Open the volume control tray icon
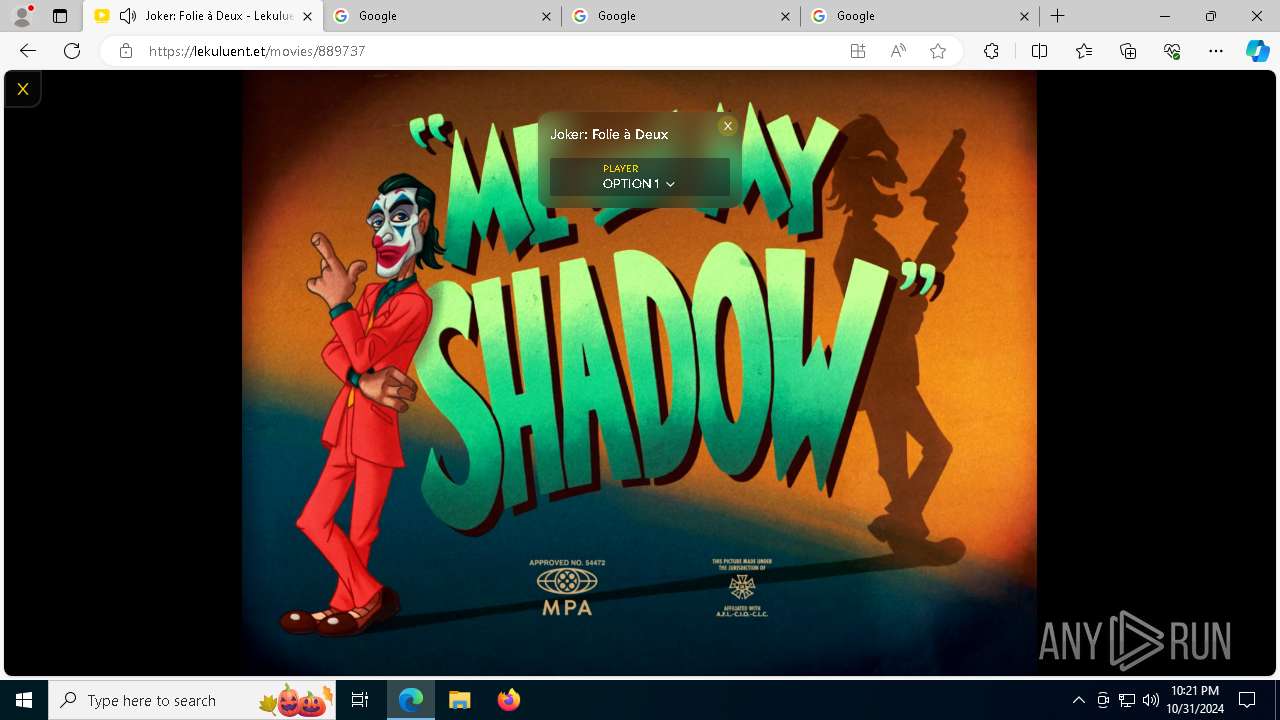The width and height of the screenshot is (1280, 720). (1151, 700)
